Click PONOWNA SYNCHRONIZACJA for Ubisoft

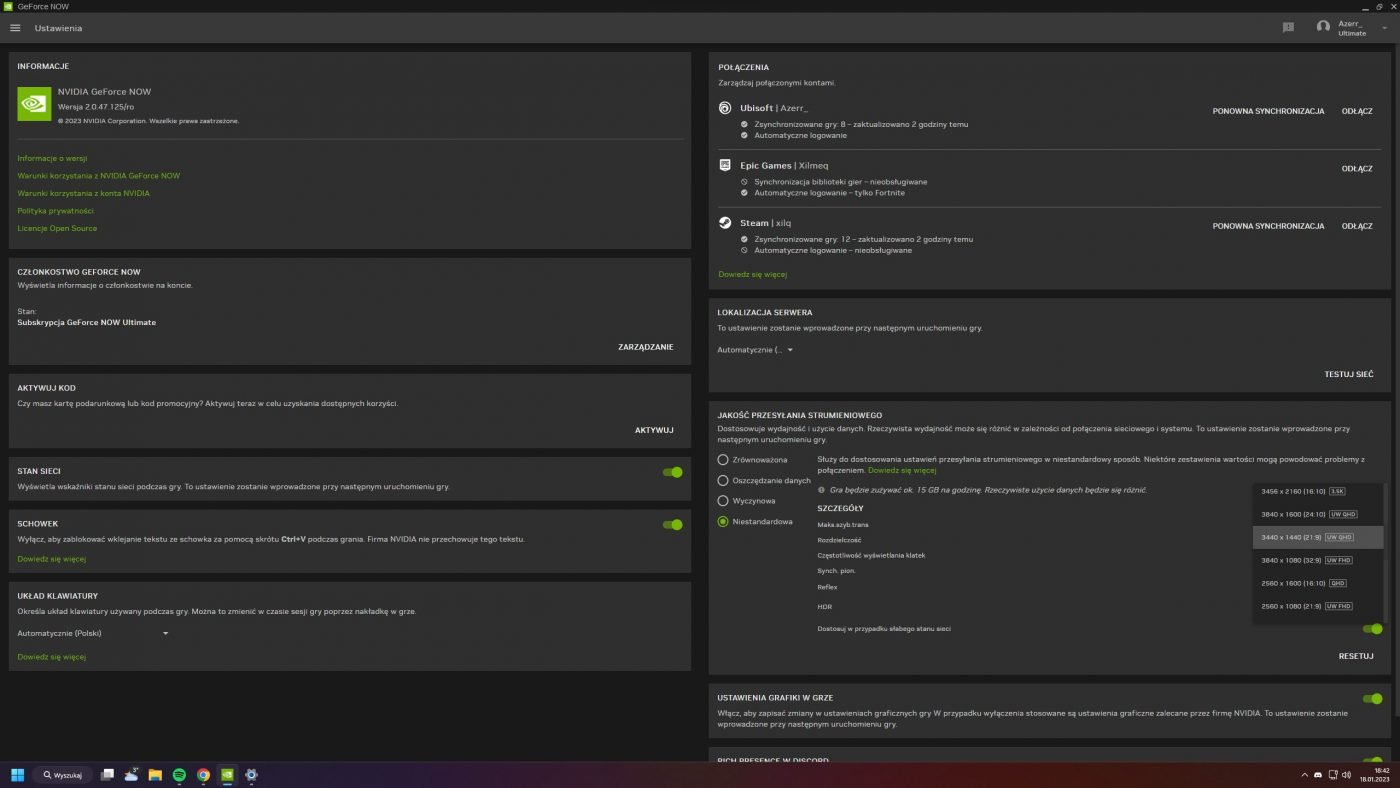(x=1268, y=111)
